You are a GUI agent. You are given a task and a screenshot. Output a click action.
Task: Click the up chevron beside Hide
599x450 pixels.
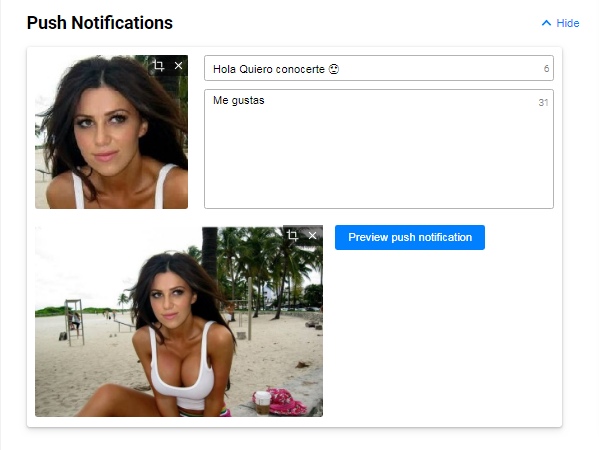pos(546,23)
